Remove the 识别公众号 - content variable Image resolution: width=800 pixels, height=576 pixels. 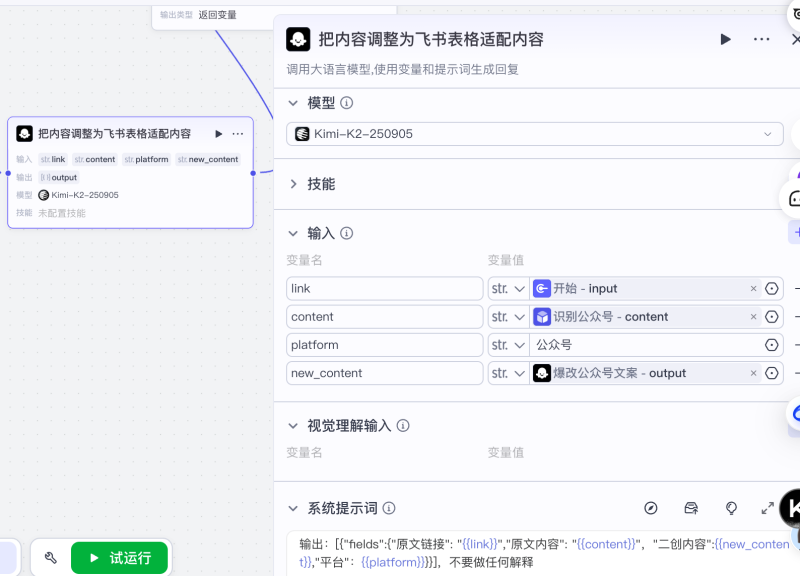tap(753, 316)
